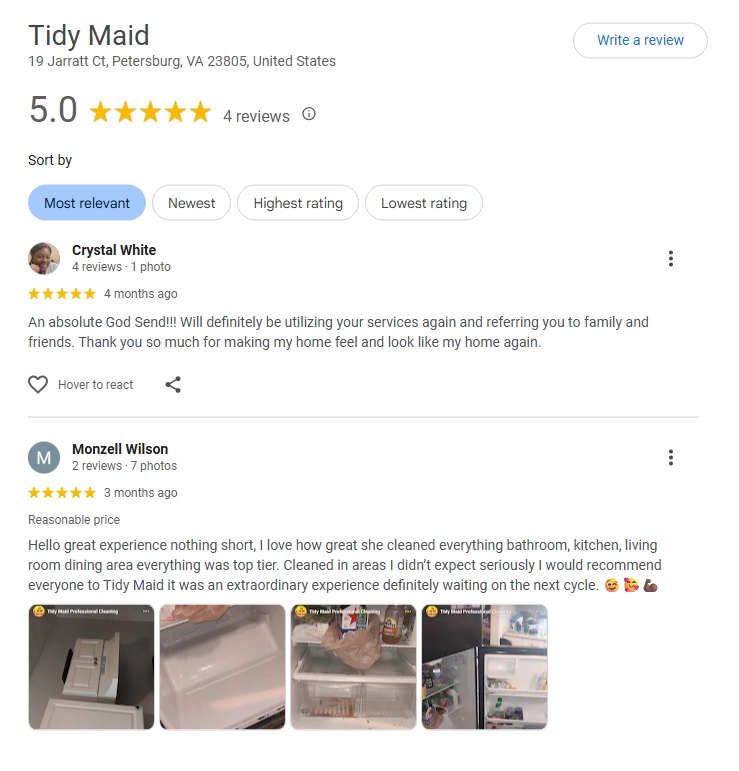
Task: Click the reviews info circle icon
Action: click(309, 114)
